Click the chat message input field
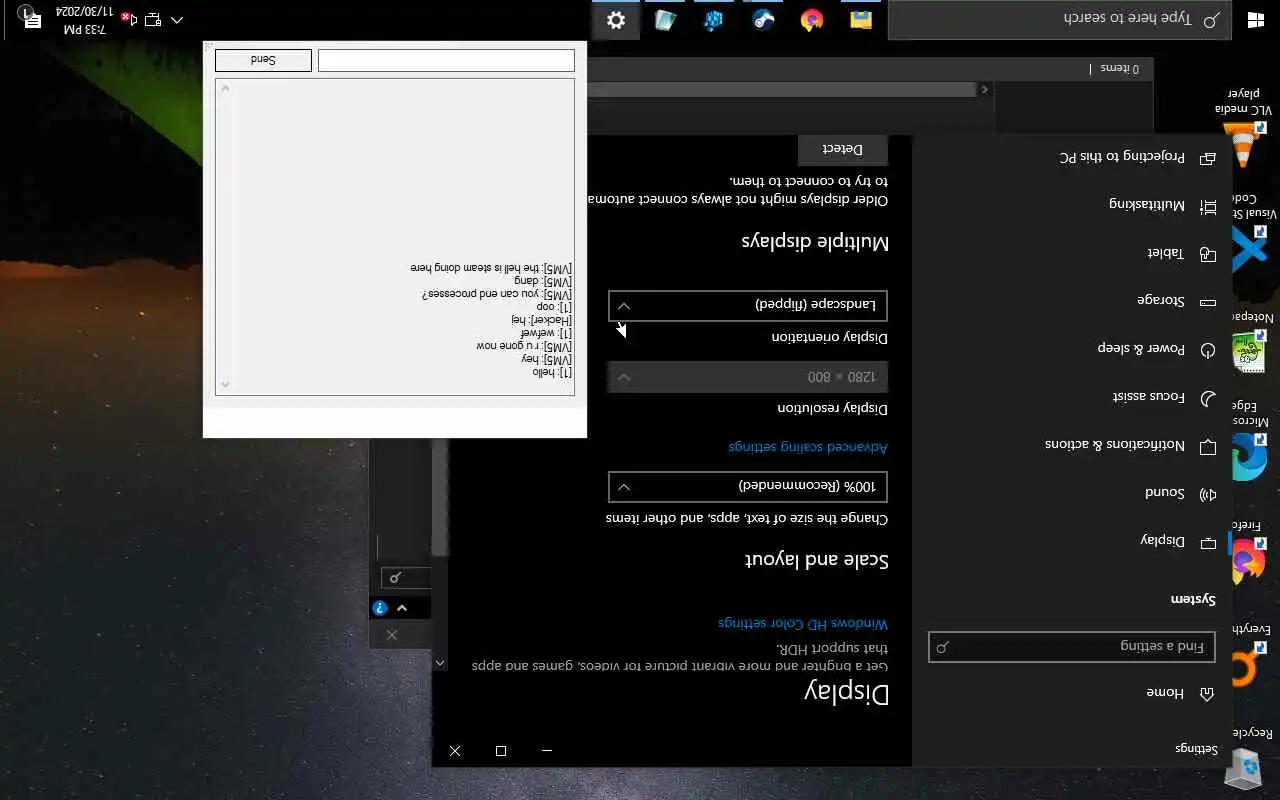1280x800 pixels. tap(446, 60)
